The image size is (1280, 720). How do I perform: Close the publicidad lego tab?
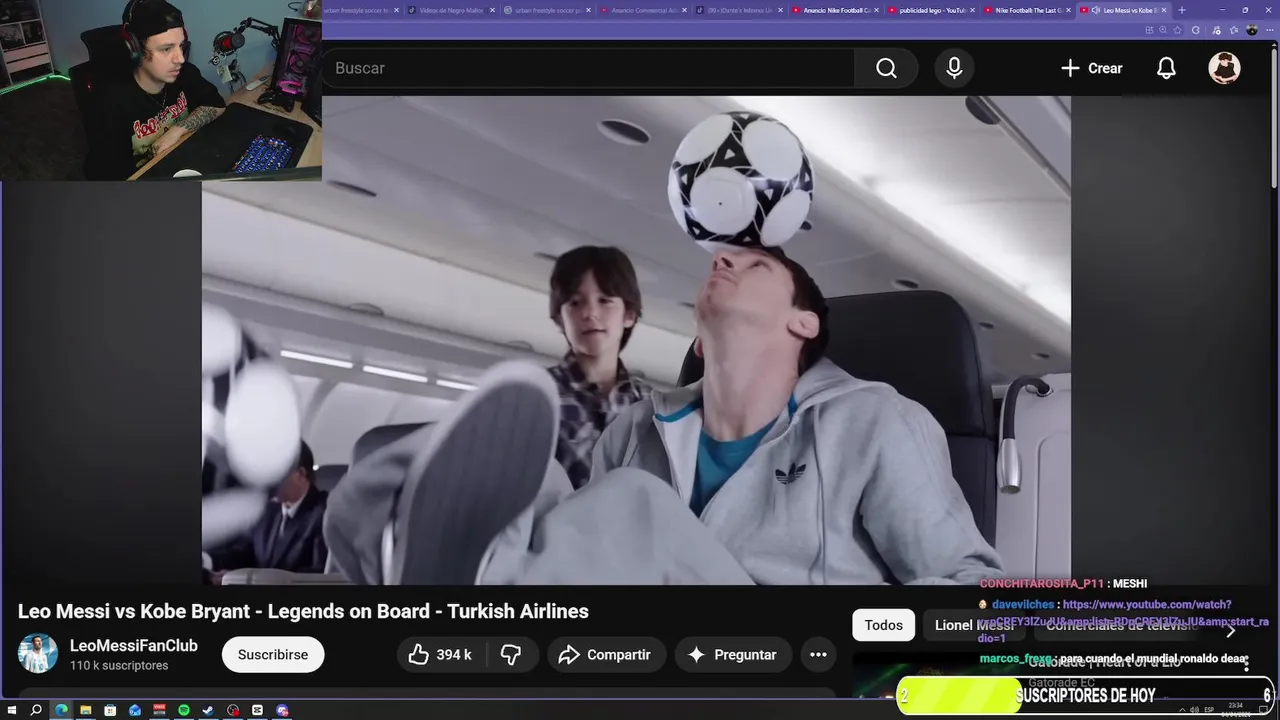click(x=971, y=10)
